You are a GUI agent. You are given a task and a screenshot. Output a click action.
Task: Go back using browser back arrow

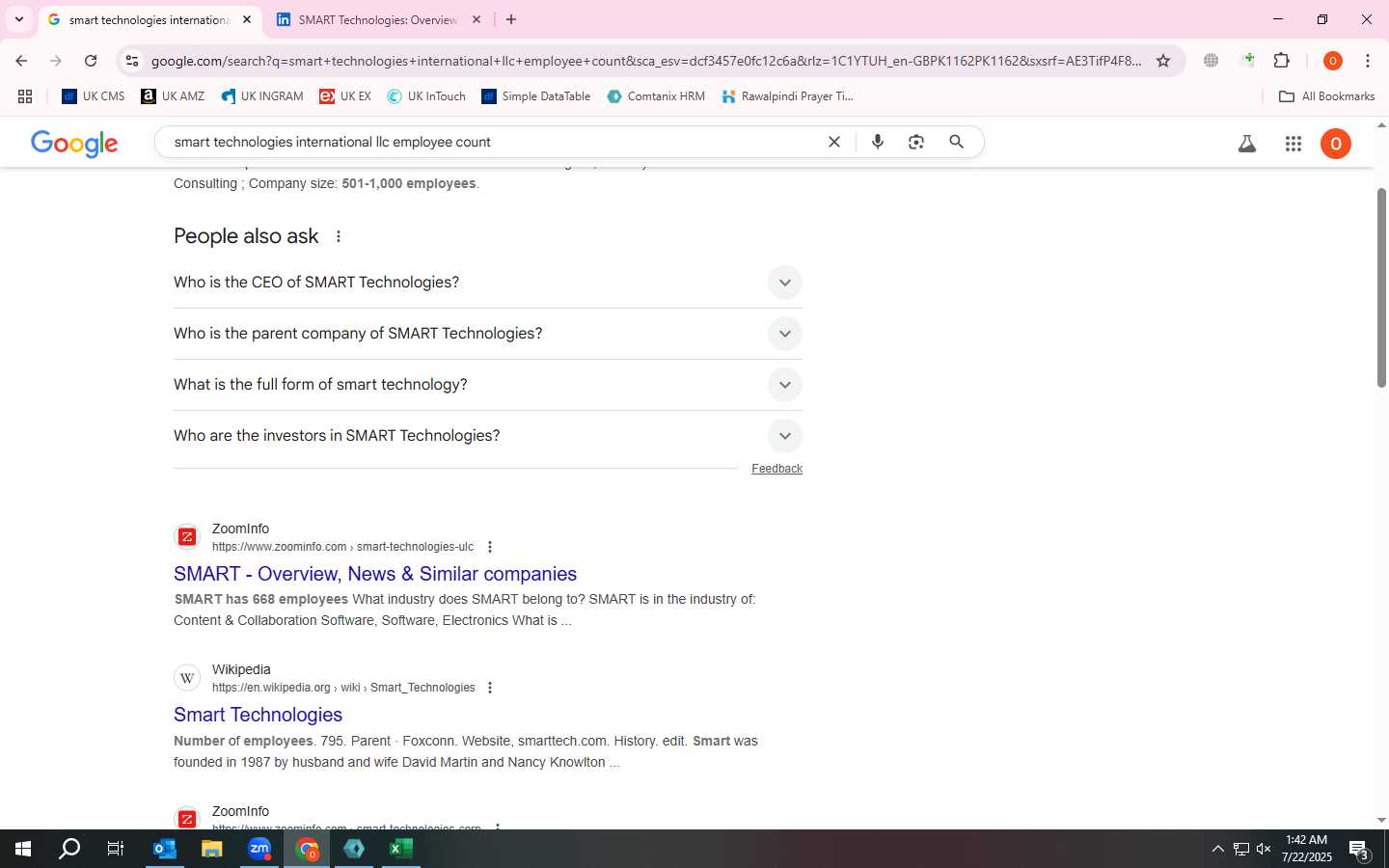click(21, 61)
